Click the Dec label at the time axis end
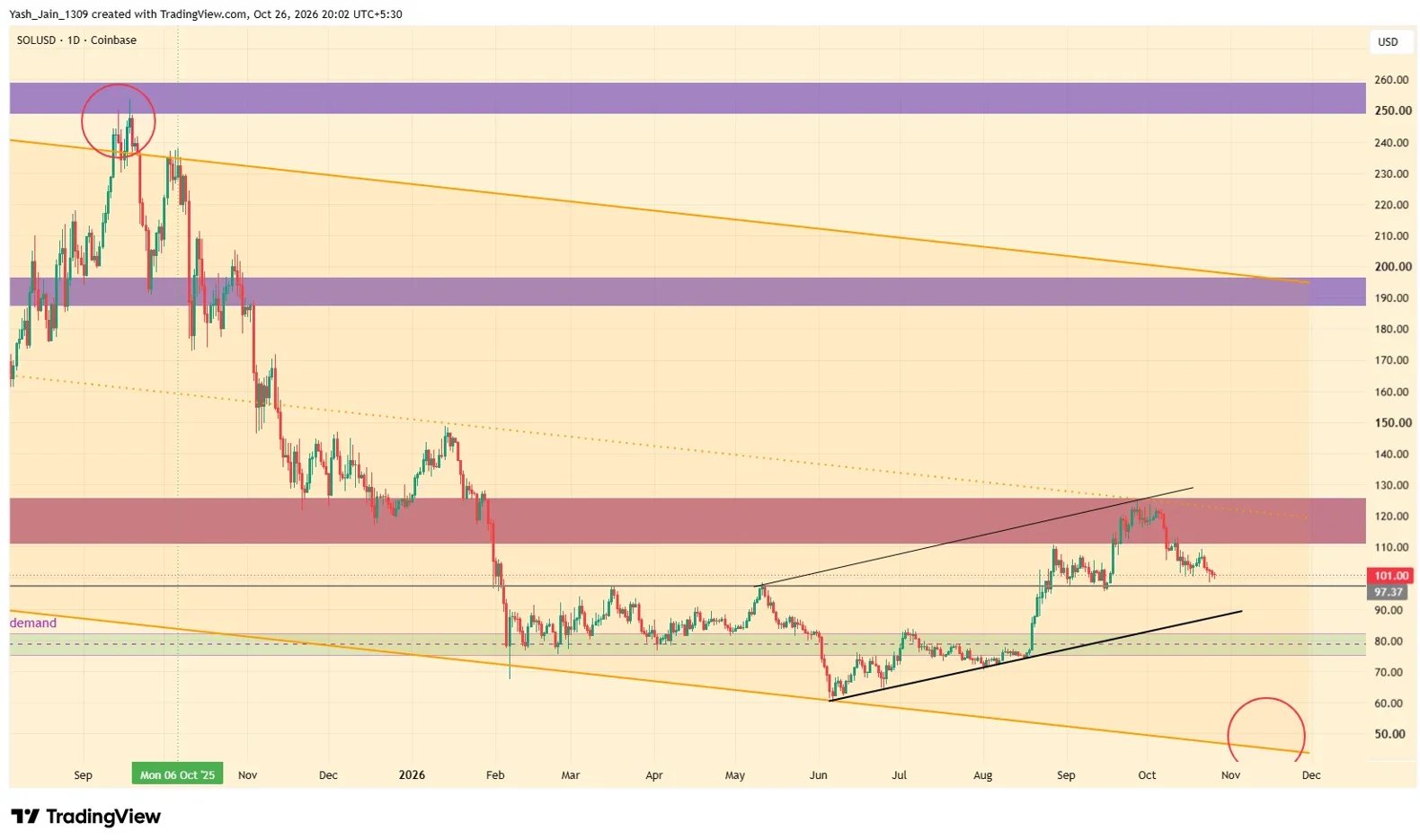The image size is (1420, 840). pos(1311,774)
